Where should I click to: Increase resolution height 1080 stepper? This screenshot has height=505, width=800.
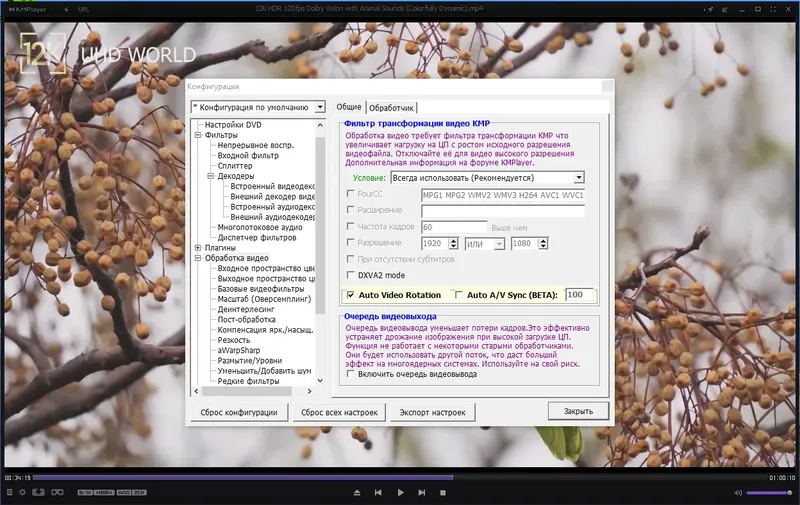tap(543, 240)
